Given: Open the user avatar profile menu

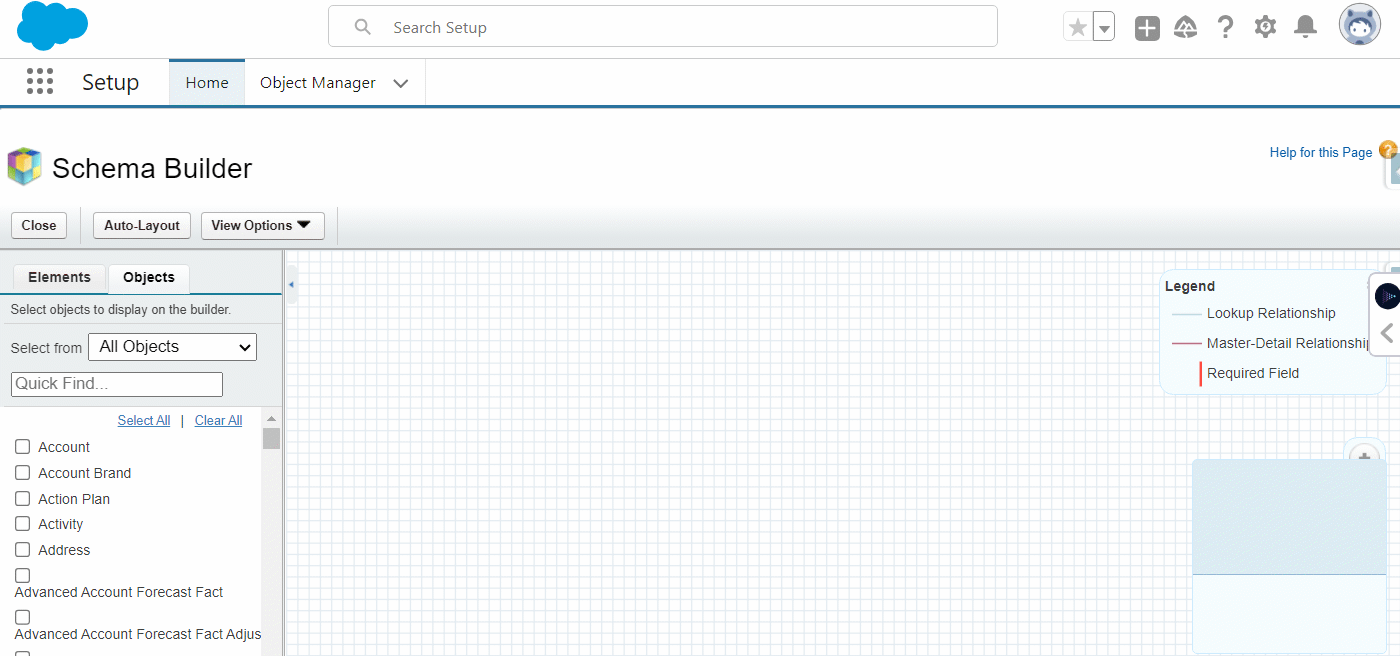Looking at the screenshot, I should pos(1359,26).
